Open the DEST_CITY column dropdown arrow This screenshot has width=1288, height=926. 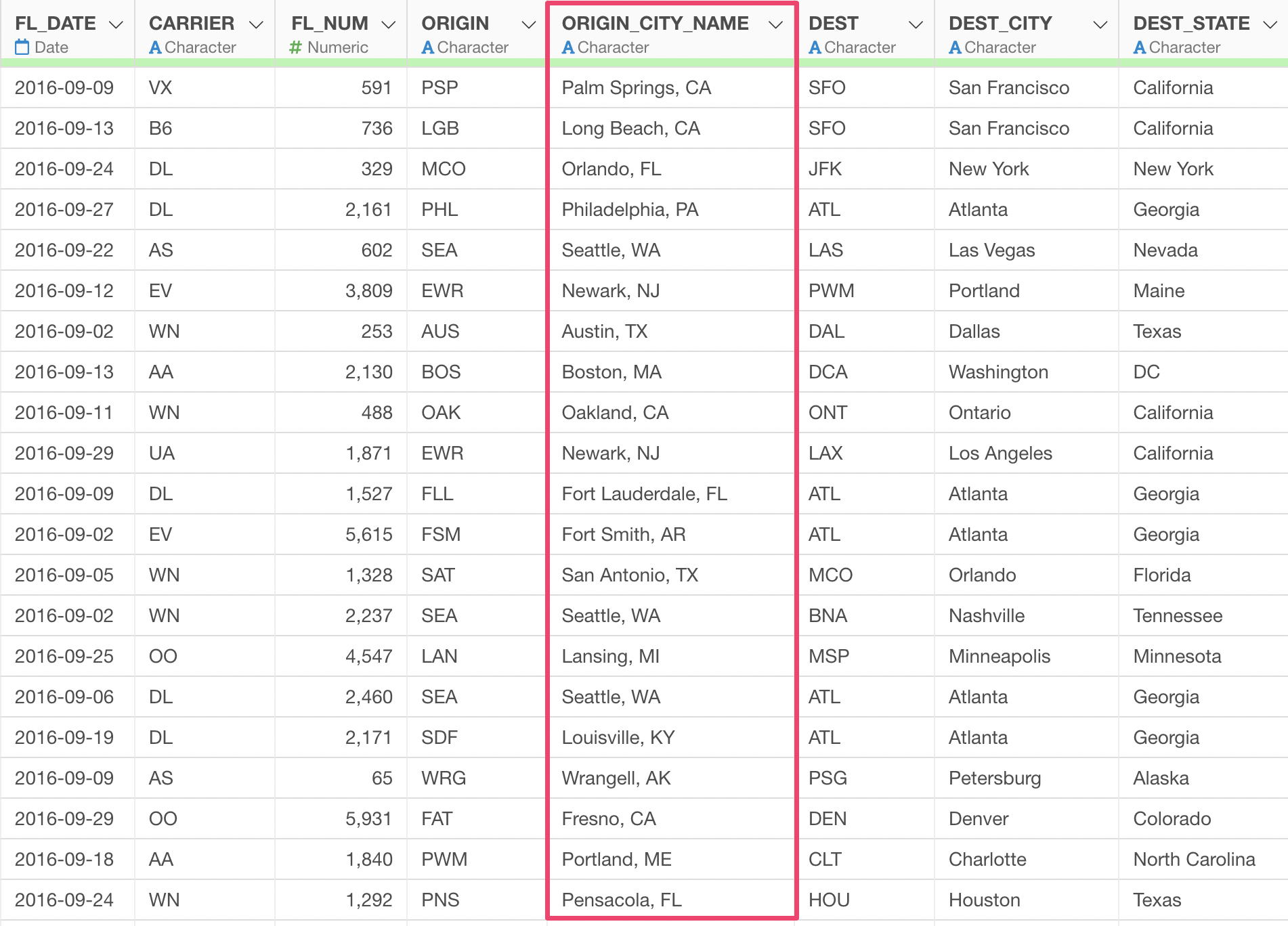[1100, 25]
